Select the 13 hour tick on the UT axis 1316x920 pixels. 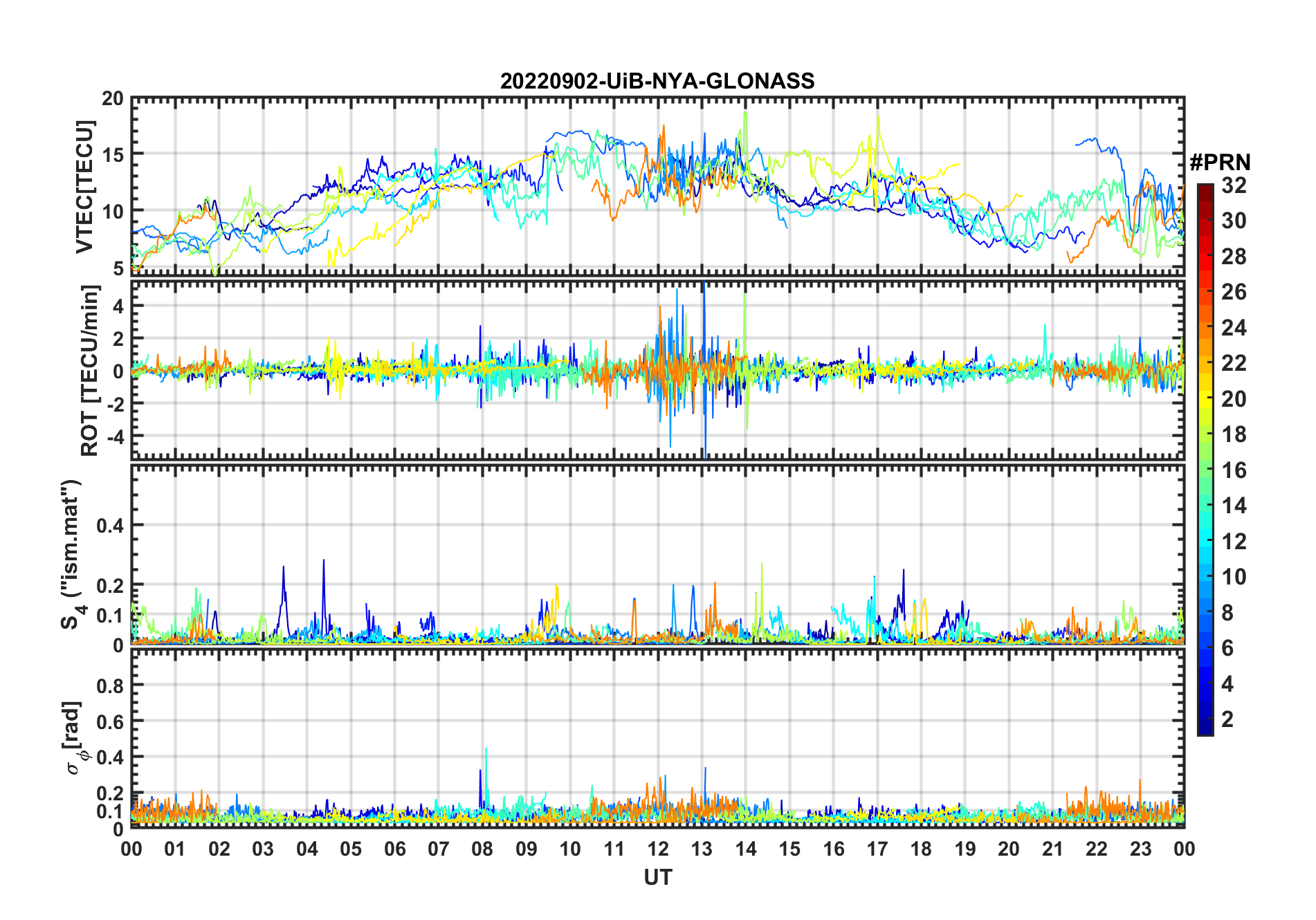pos(702,849)
